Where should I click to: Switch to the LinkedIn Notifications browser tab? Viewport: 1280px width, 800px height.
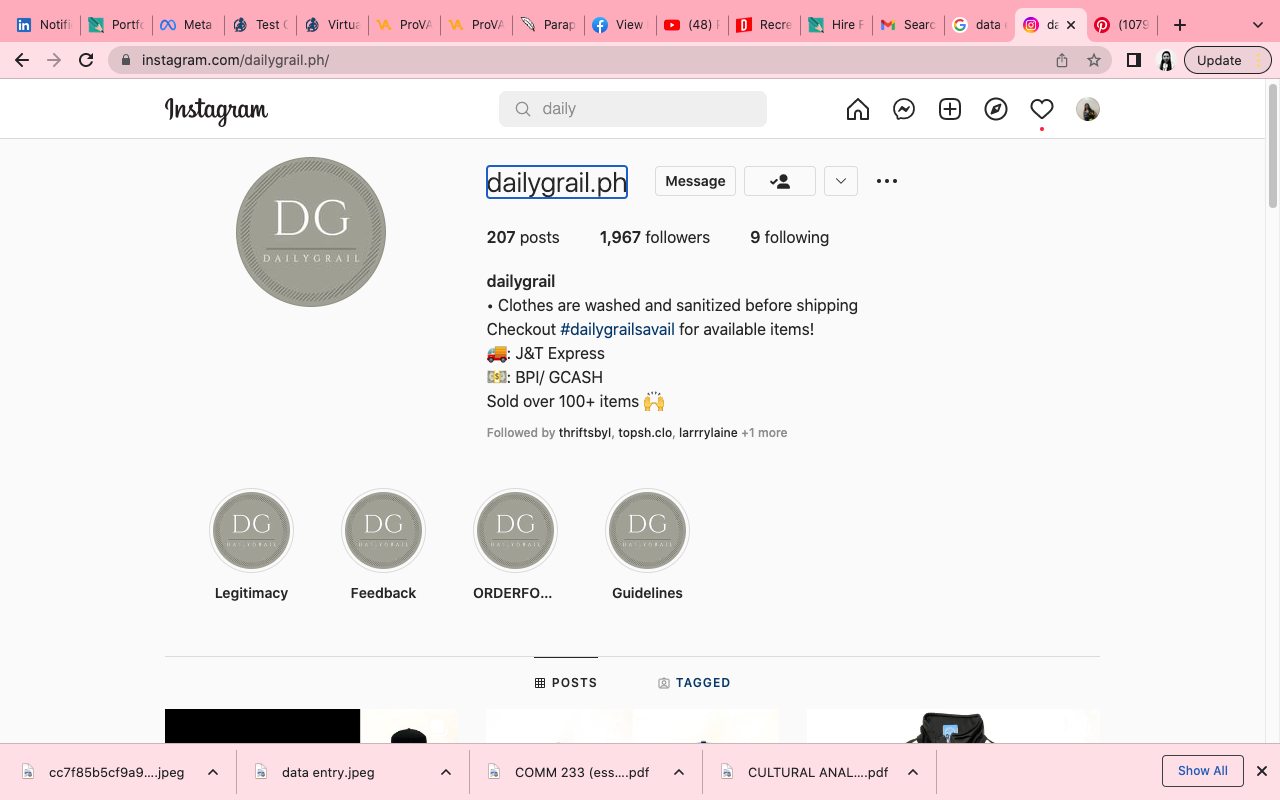[42, 25]
